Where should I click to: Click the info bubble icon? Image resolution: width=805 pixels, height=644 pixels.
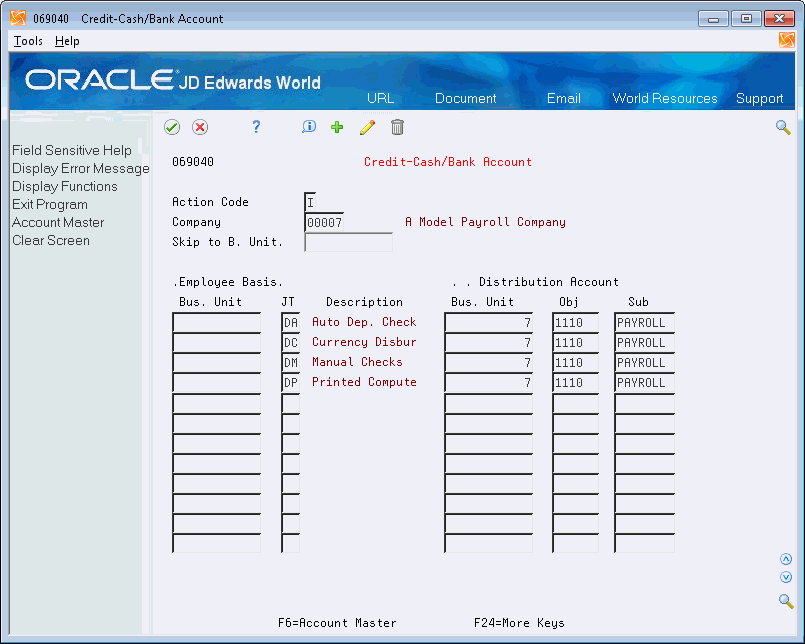(x=309, y=127)
